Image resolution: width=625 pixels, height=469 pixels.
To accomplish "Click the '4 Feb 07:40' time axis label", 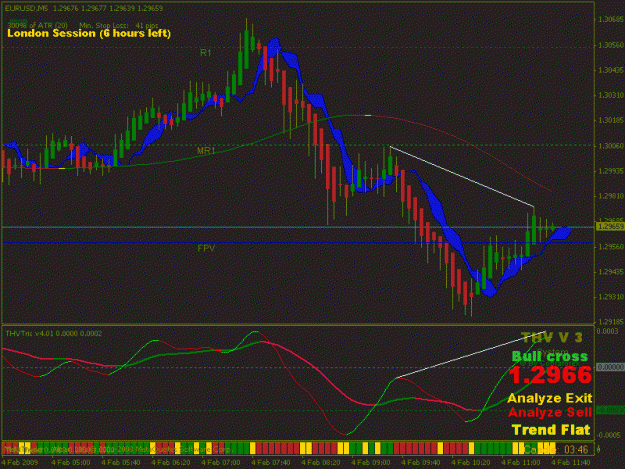I will pyautogui.click(x=271, y=463).
